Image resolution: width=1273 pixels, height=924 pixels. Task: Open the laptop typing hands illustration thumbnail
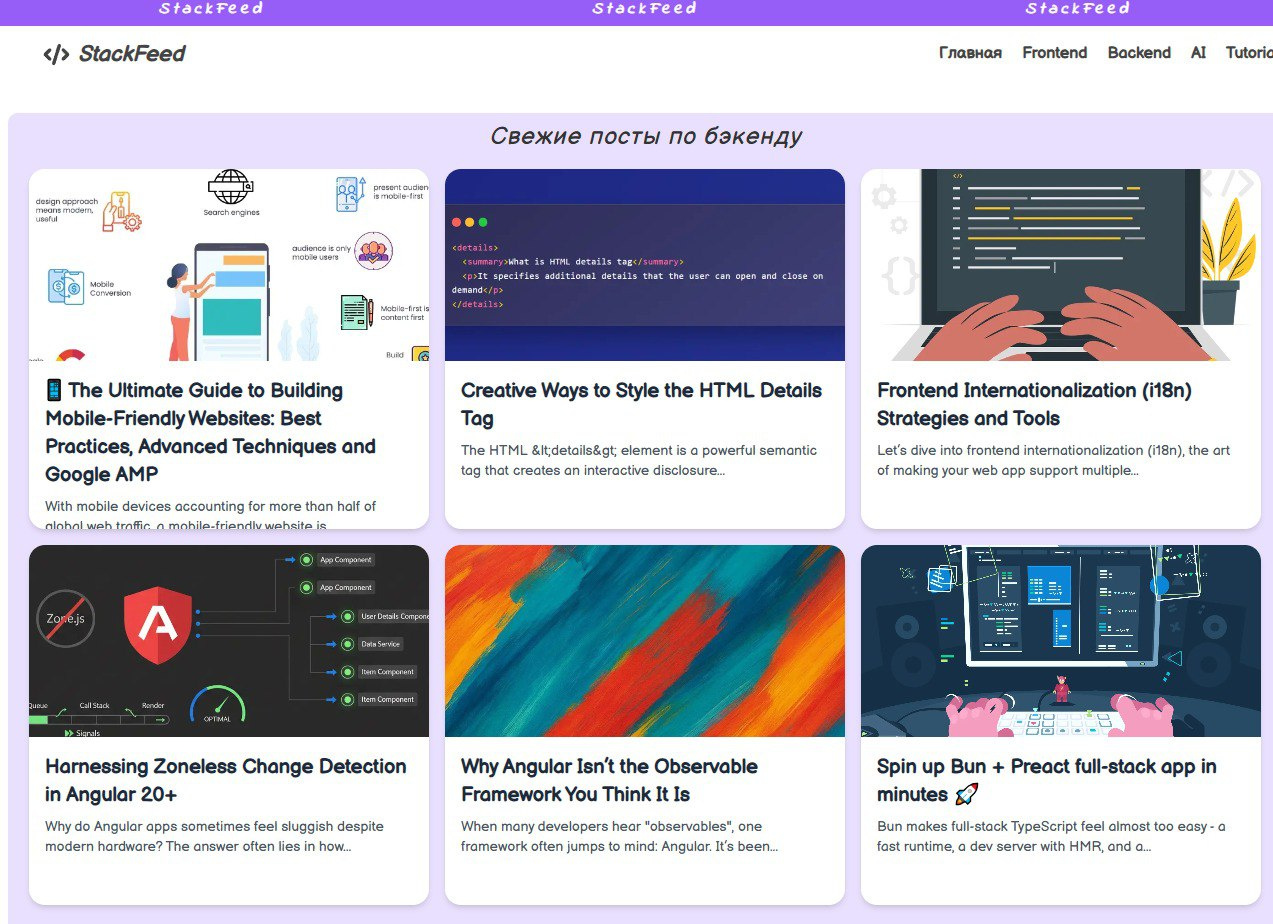coord(1061,265)
